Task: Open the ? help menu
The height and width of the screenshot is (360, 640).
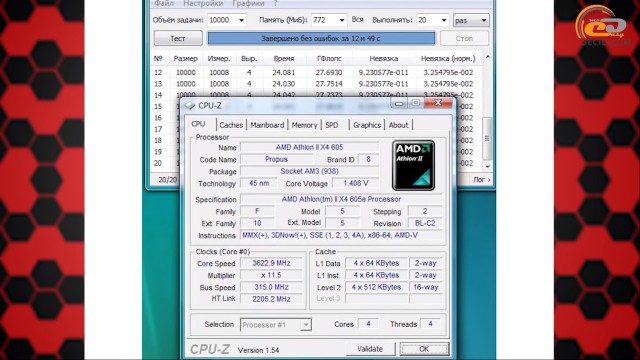Action: point(276,3)
